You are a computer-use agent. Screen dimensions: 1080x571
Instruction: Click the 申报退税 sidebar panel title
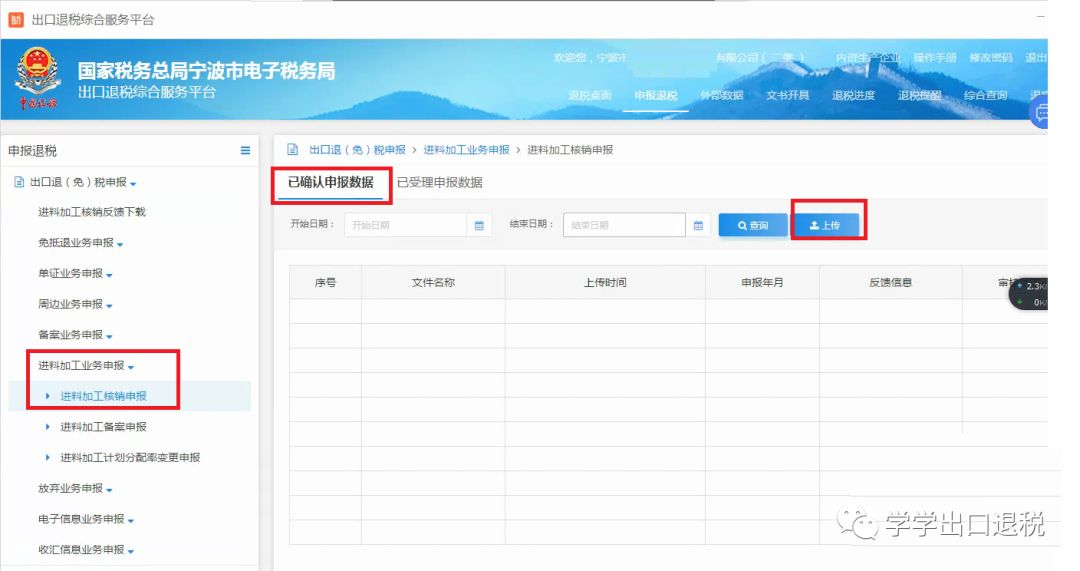click(x=32, y=151)
